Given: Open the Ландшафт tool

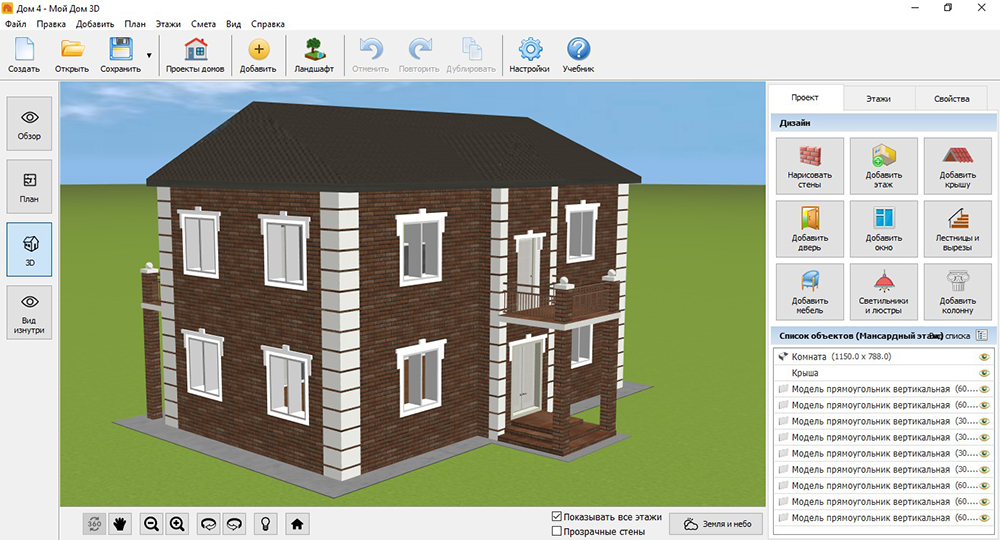Looking at the screenshot, I should click(314, 55).
